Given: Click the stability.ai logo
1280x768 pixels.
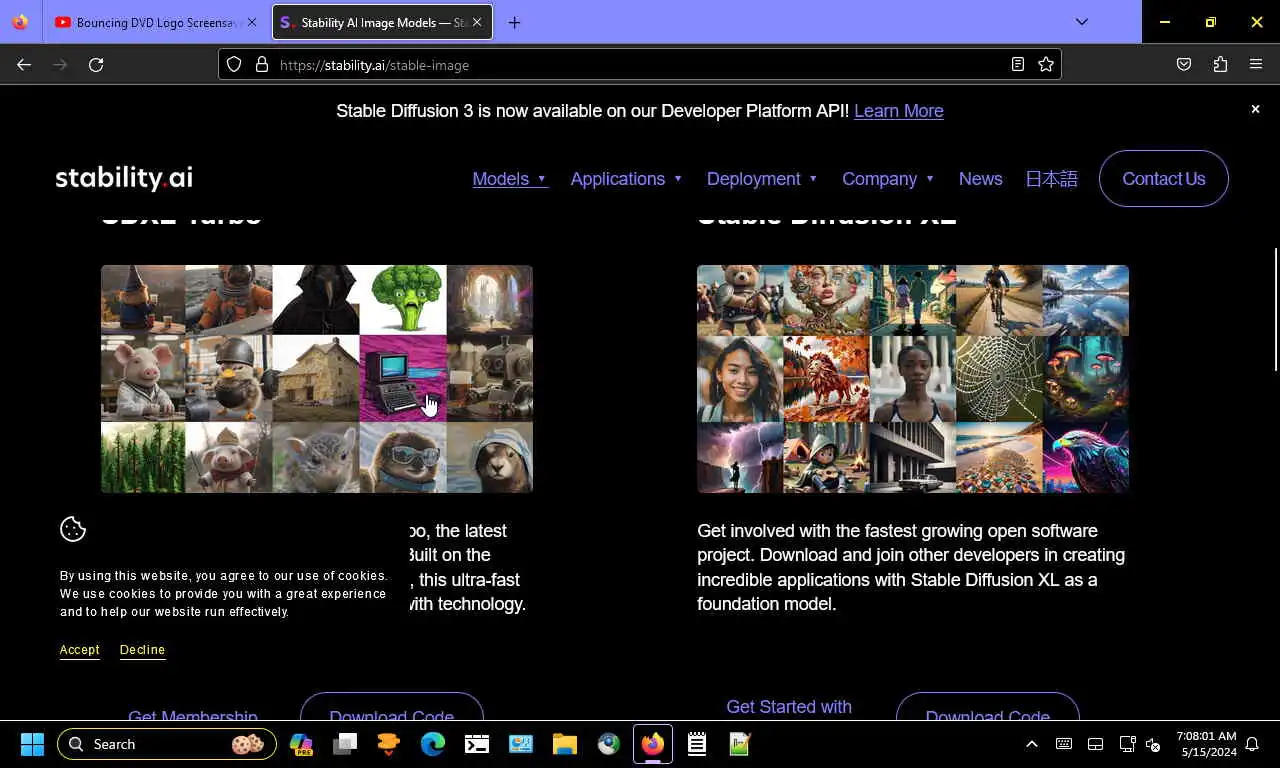Looking at the screenshot, I should (124, 178).
